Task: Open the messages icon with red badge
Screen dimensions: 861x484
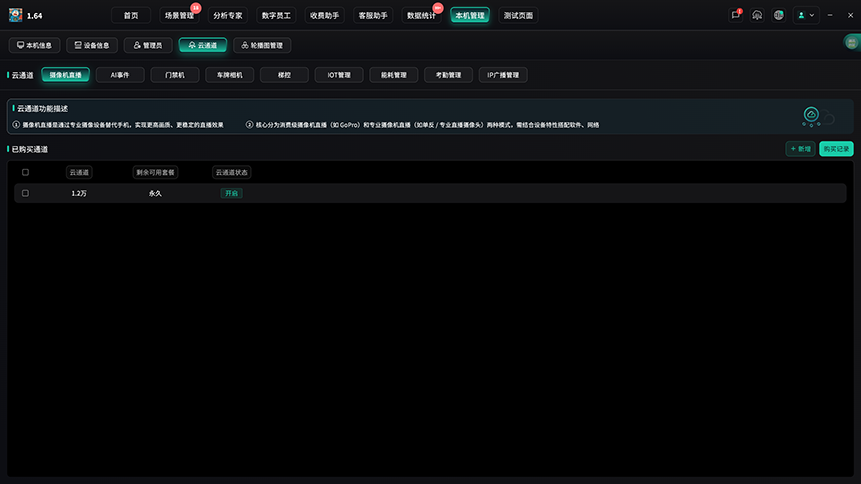Action: [x=736, y=15]
